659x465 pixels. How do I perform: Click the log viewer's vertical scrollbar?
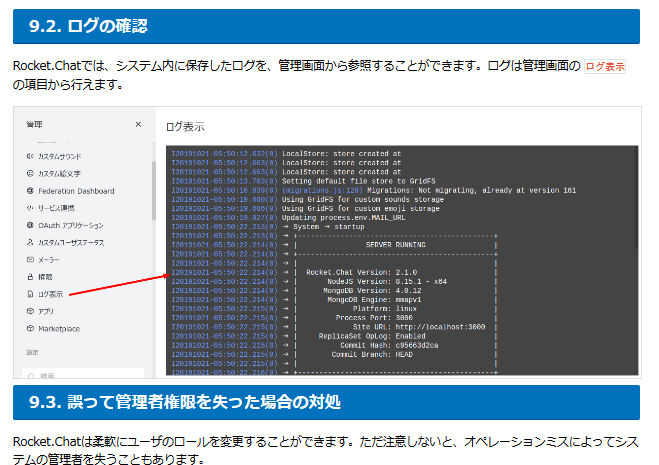point(636,198)
